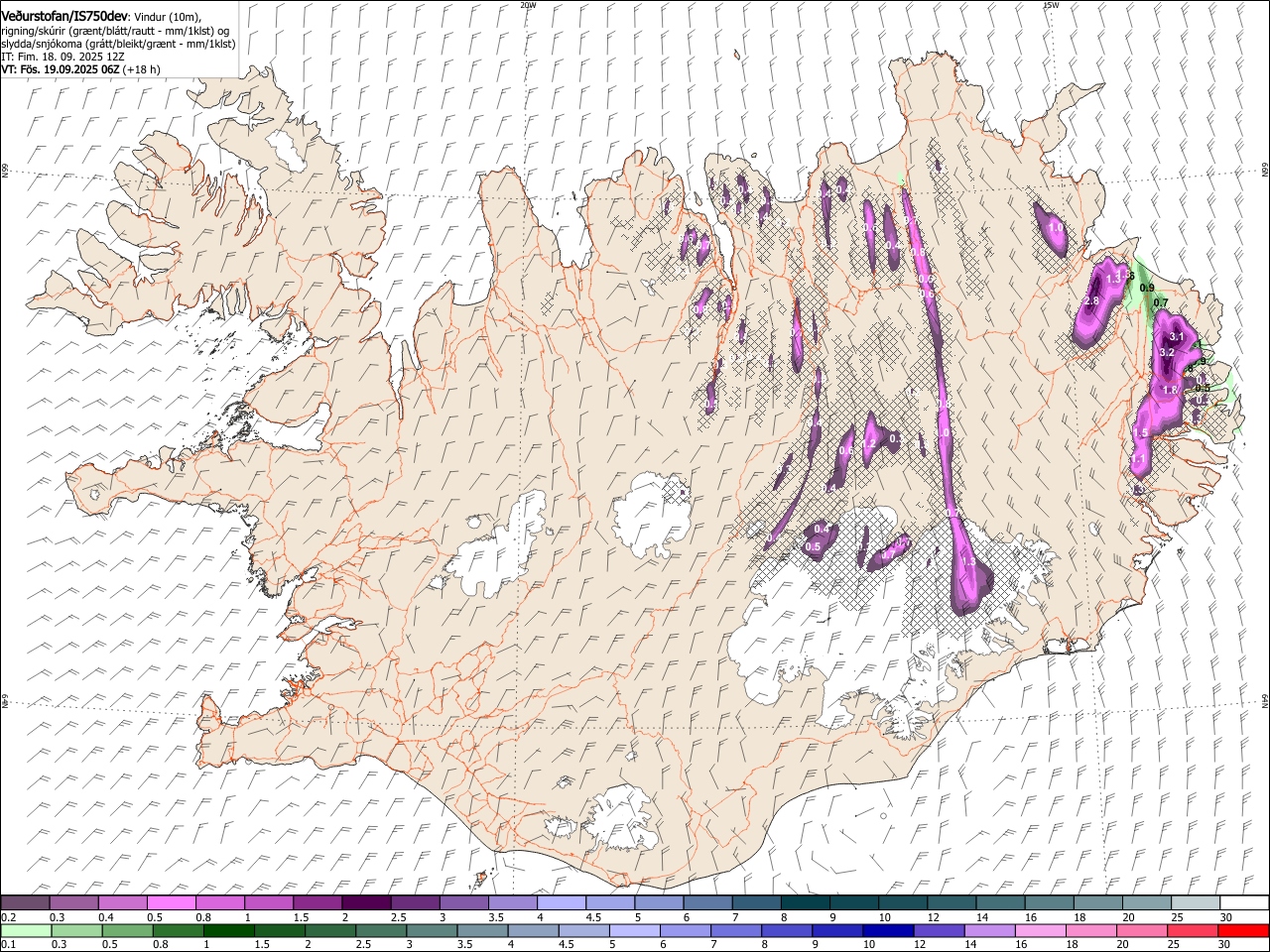Viewport: 1270px width, 952px height.
Task: Select pale green lower-row swatch between 0.1 and 0.3
Action: [x=26, y=931]
